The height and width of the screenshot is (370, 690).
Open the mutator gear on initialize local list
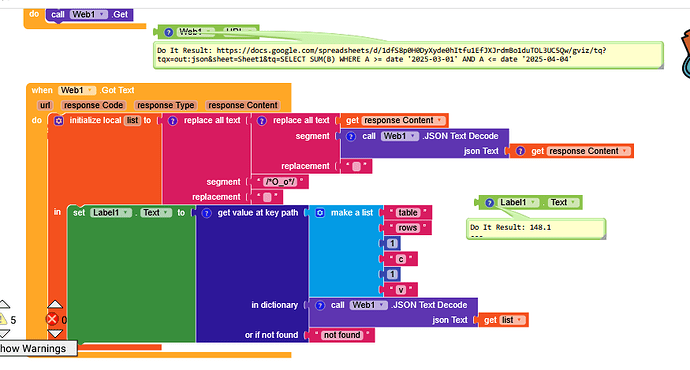(59, 121)
